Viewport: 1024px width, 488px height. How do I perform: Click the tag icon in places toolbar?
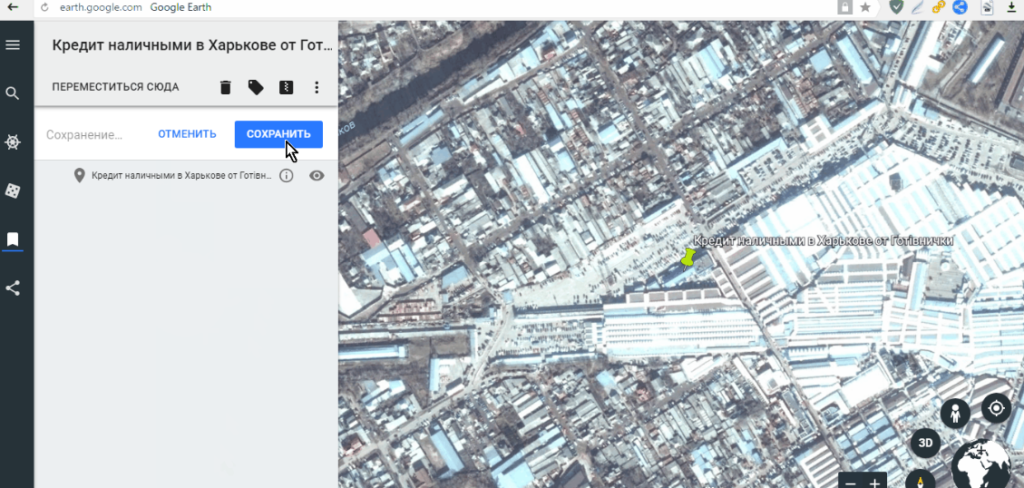click(x=256, y=88)
